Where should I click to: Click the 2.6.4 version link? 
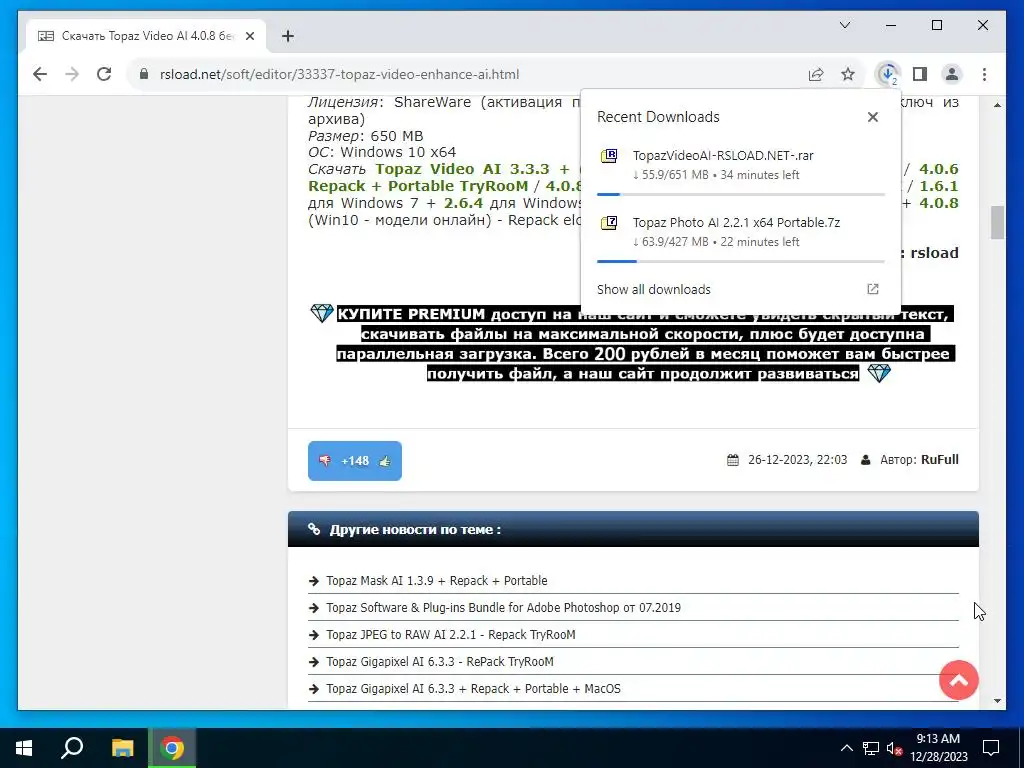[x=464, y=203]
